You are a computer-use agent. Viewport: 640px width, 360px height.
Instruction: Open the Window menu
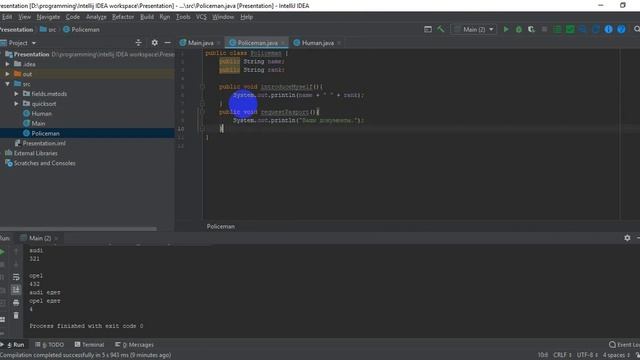[223, 17]
